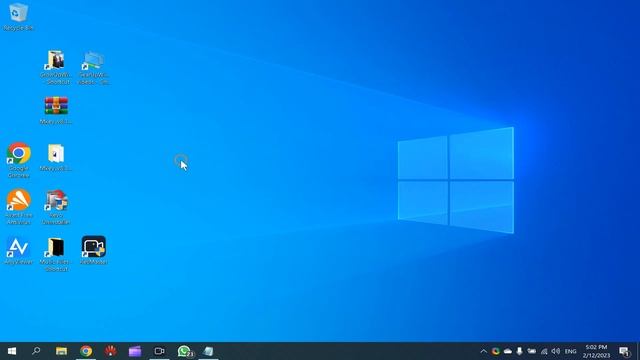Open WhatsApp from the taskbar
The height and width of the screenshot is (360, 640).
(184, 351)
